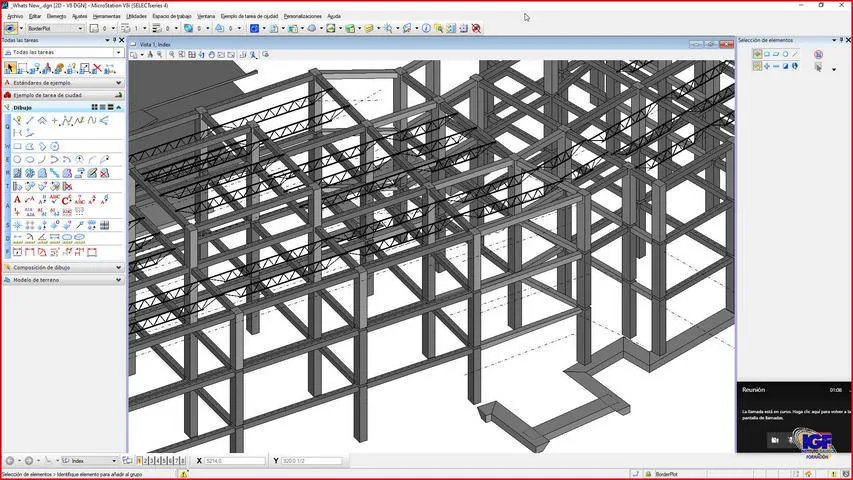Click the X coordinate input field
This screenshot has width=853, height=480.
click(234, 461)
